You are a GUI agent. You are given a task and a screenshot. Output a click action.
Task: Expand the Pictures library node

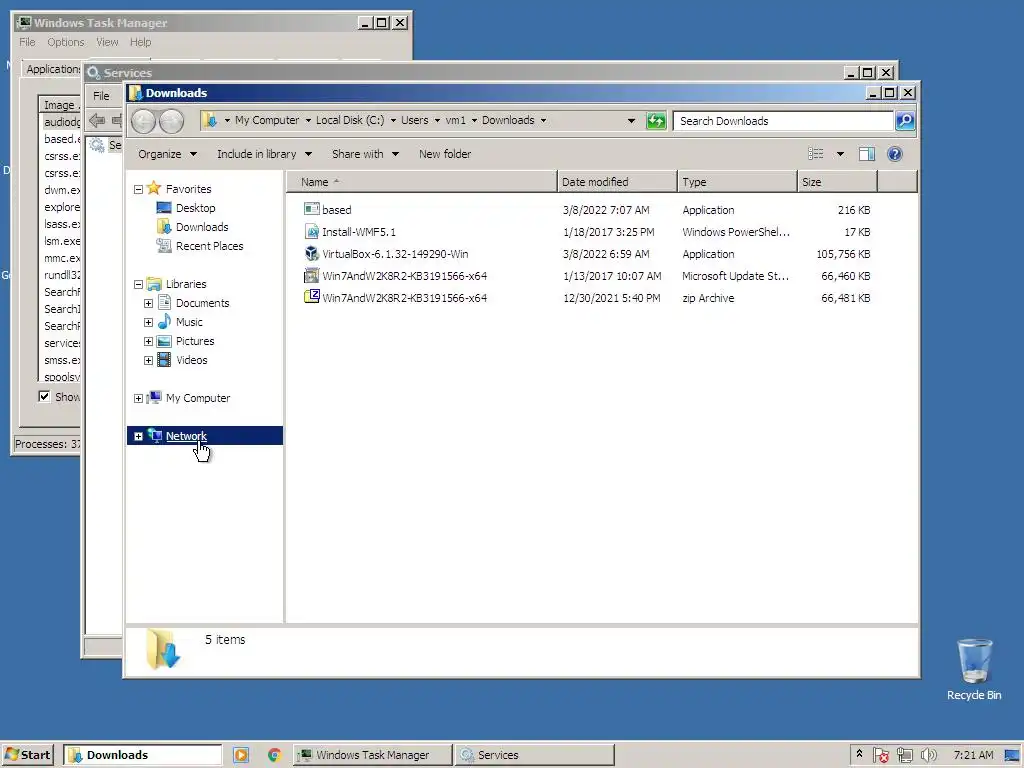coord(148,341)
